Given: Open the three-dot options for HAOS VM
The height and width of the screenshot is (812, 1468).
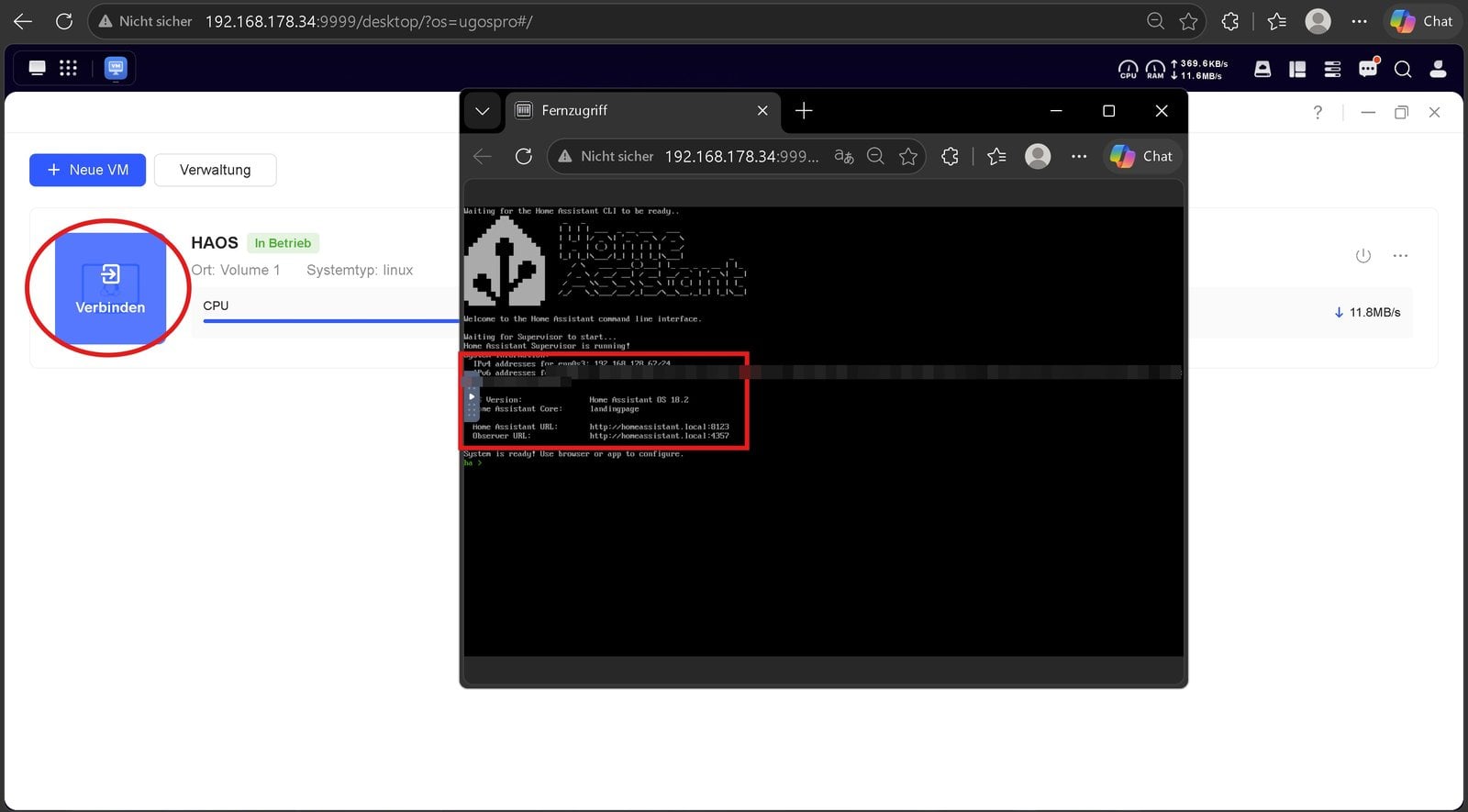Looking at the screenshot, I should pyautogui.click(x=1400, y=256).
